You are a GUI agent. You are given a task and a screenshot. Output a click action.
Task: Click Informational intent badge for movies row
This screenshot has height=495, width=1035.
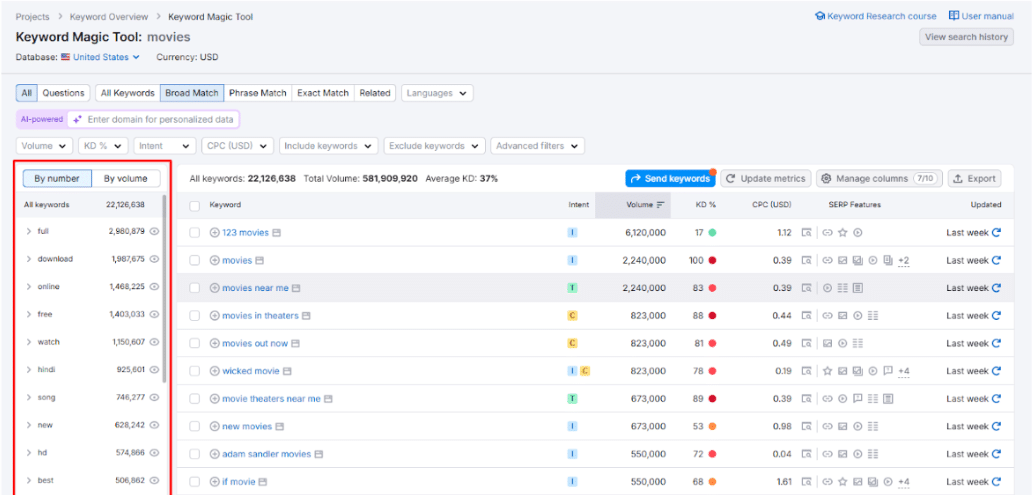click(572, 260)
